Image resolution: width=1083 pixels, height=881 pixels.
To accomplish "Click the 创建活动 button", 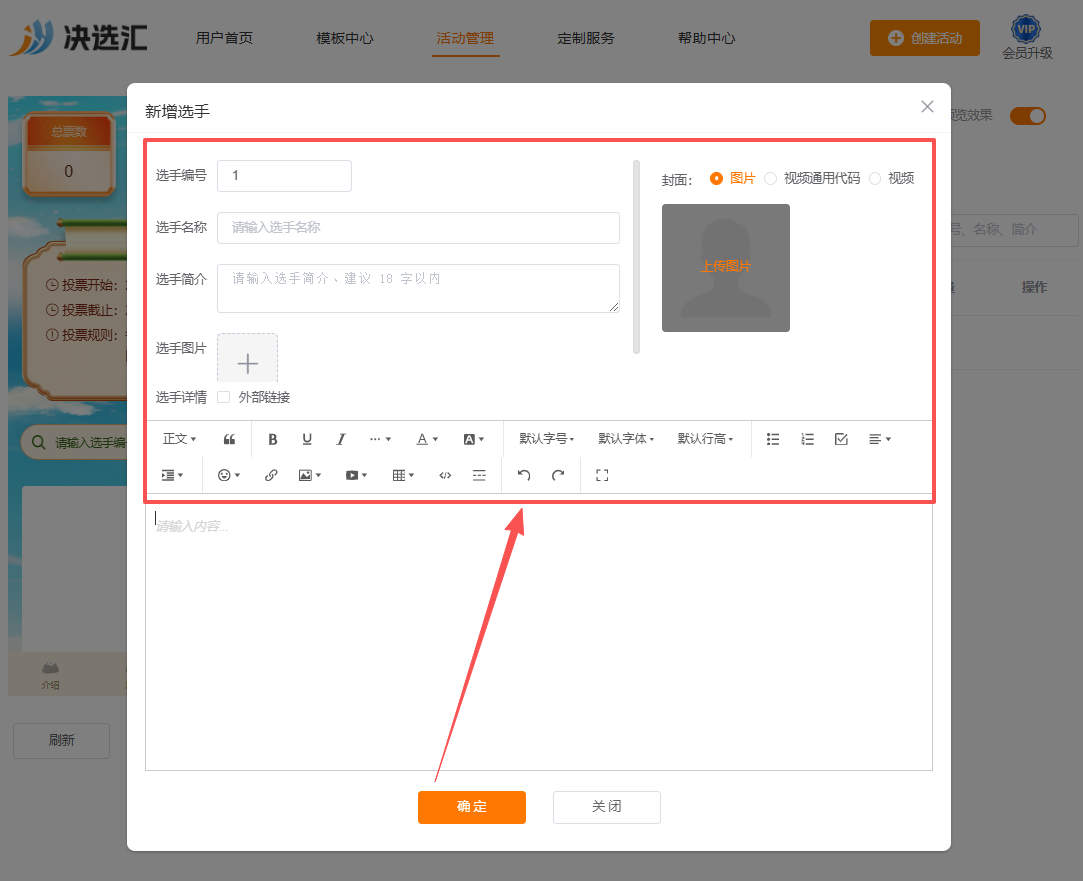I will (925, 38).
